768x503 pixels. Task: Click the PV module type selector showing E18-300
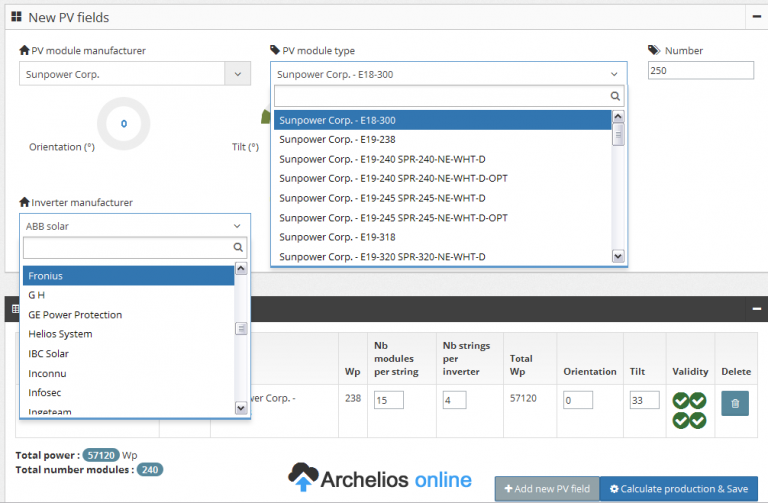tap(448, 74)
